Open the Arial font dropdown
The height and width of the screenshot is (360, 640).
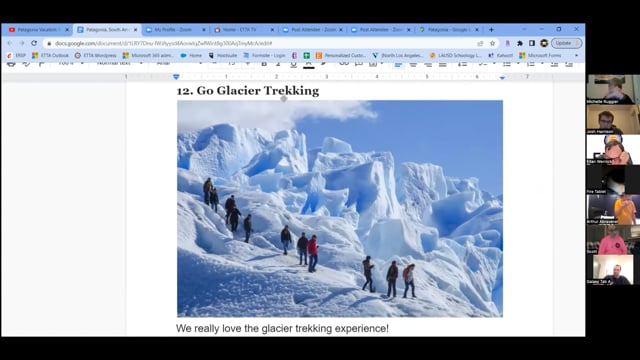[x=180, y=63]
